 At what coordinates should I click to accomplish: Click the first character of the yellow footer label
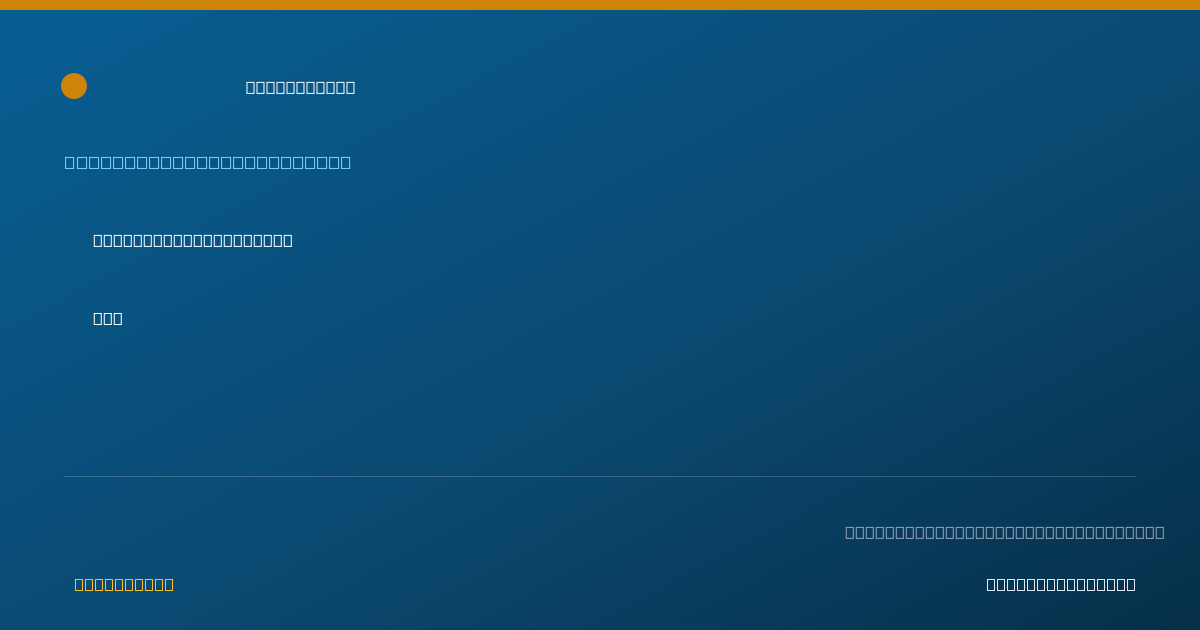pyautogui.click(x=79, y=584)
